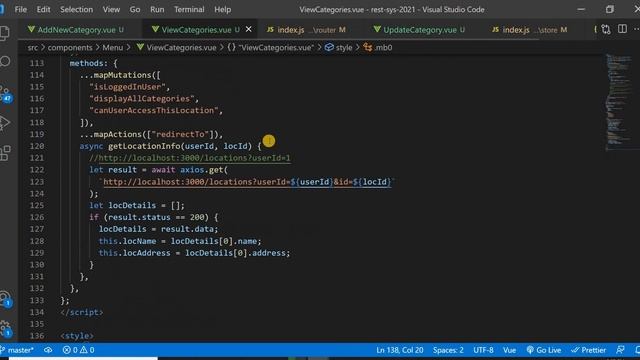Split the editor to the right
The width and height of the screenshot is (640, 360).
[x=622, y=29]
